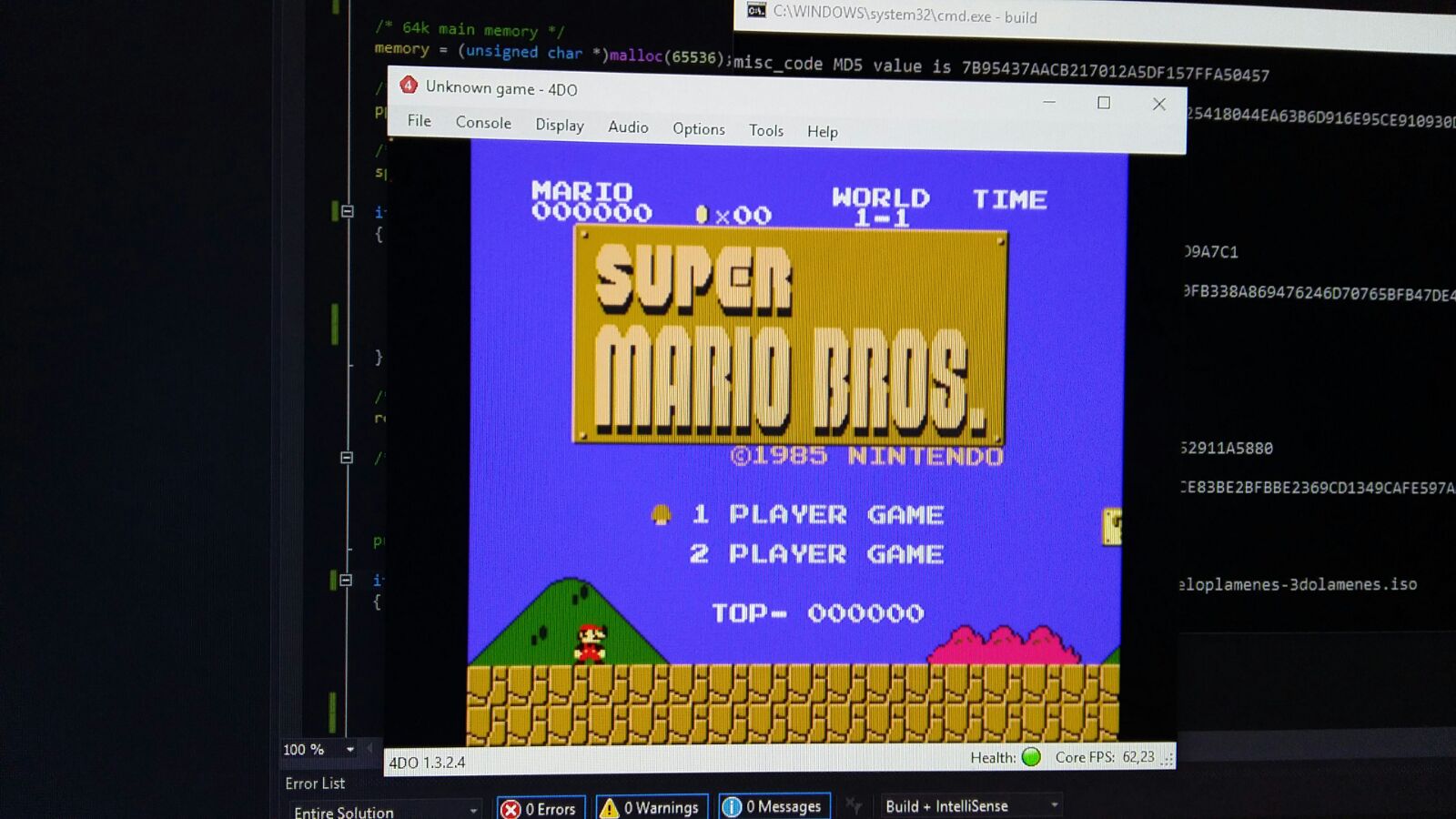
Task: Toggle the 0 Warnings filter
Action: point(652,807)
